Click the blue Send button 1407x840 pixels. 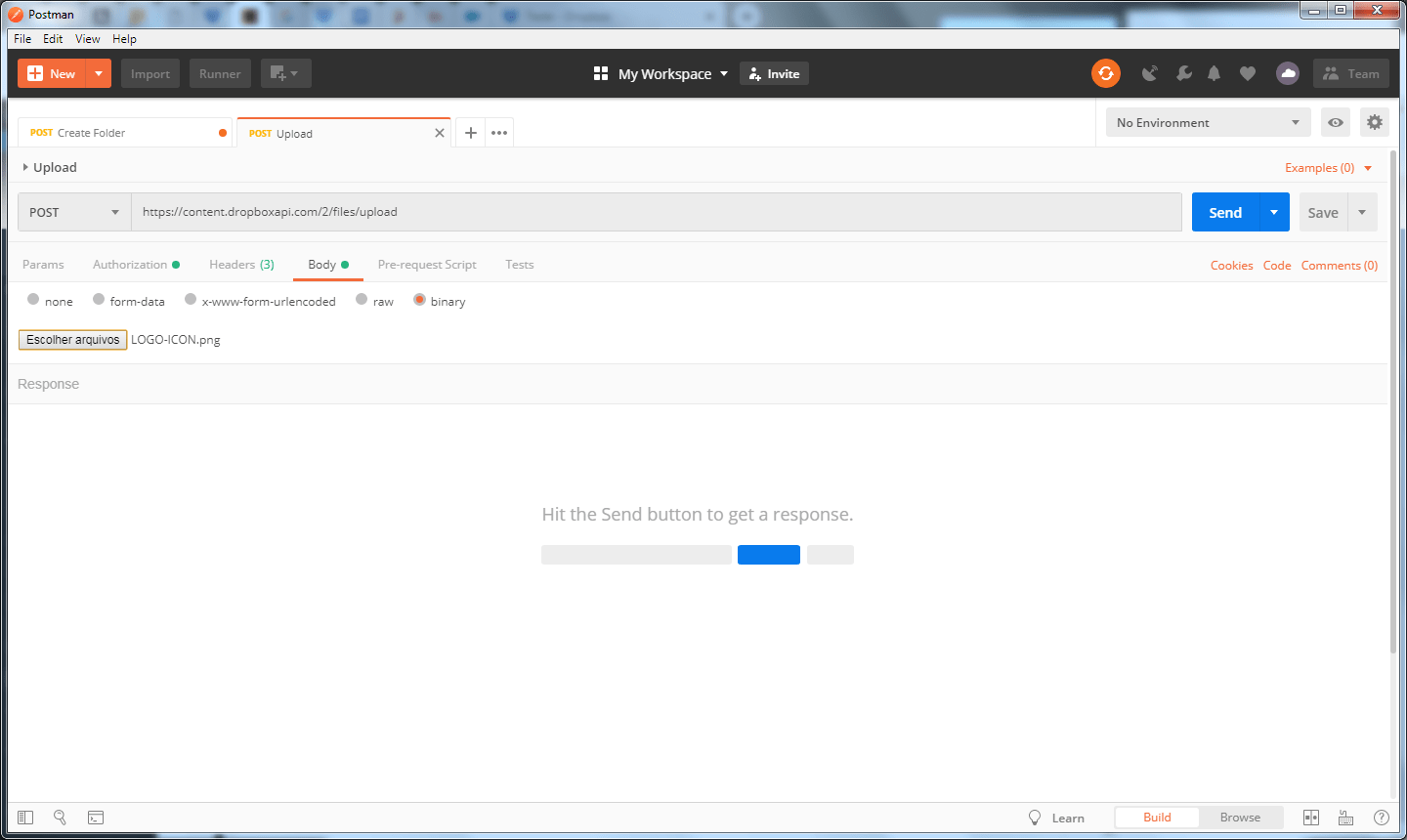pyautogui.click(x=1225, y=212)
